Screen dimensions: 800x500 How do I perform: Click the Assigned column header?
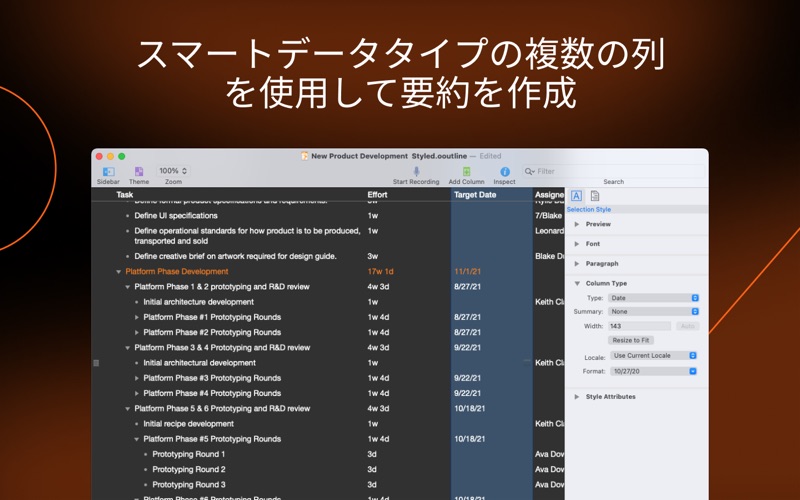[549, 194]
